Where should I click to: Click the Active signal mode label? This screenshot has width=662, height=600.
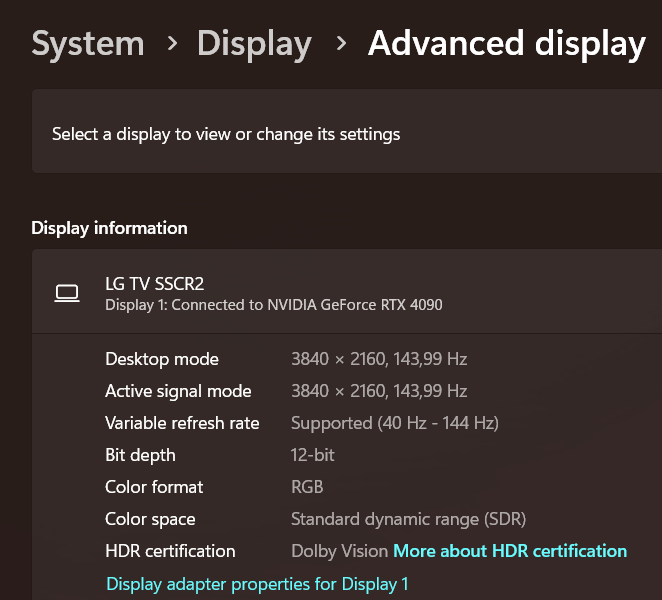click(x=178, y=391)
